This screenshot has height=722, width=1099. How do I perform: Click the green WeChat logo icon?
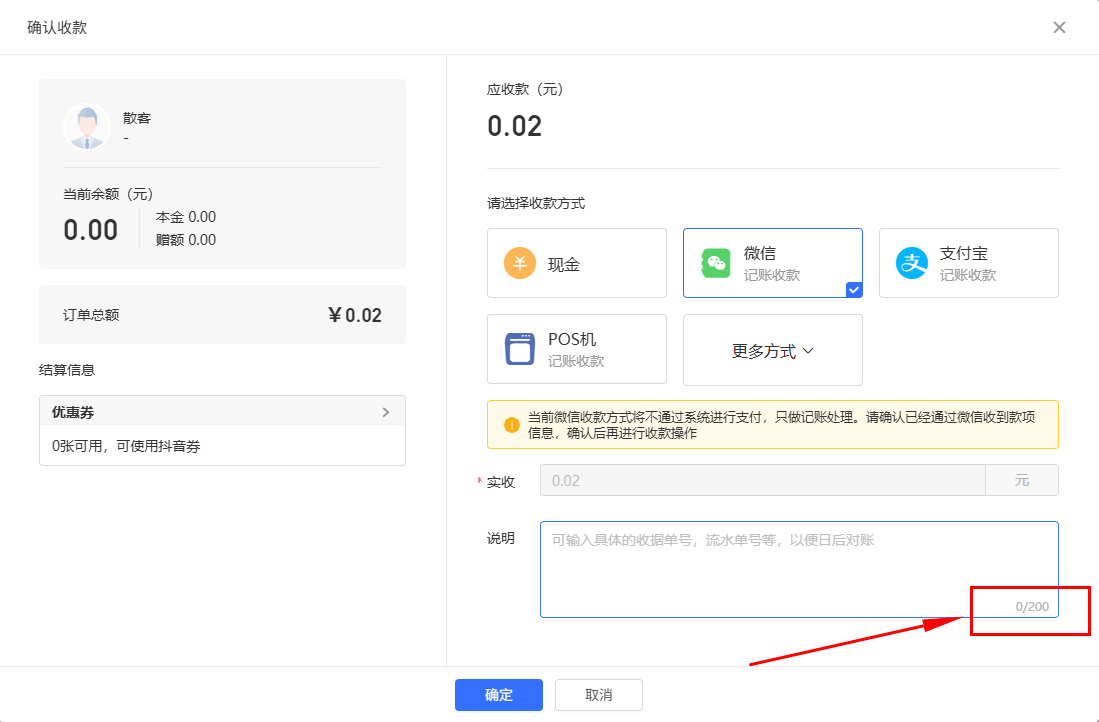click(716, 264)
